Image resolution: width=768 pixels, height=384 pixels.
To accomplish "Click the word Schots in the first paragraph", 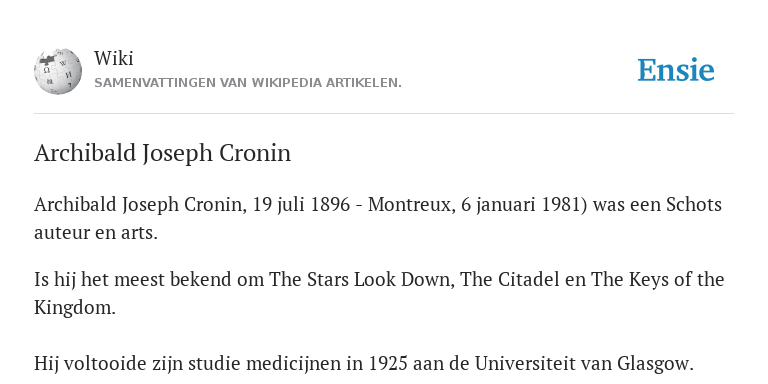I will (694, 204).
